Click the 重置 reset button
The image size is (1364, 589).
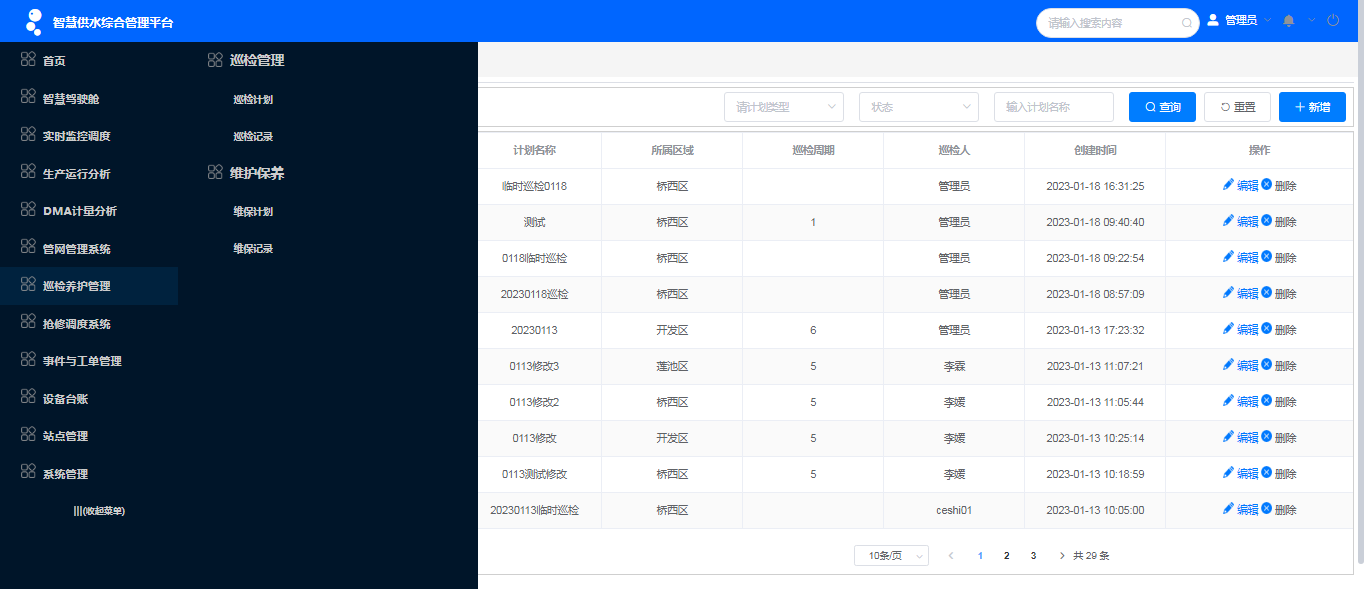1237,107
